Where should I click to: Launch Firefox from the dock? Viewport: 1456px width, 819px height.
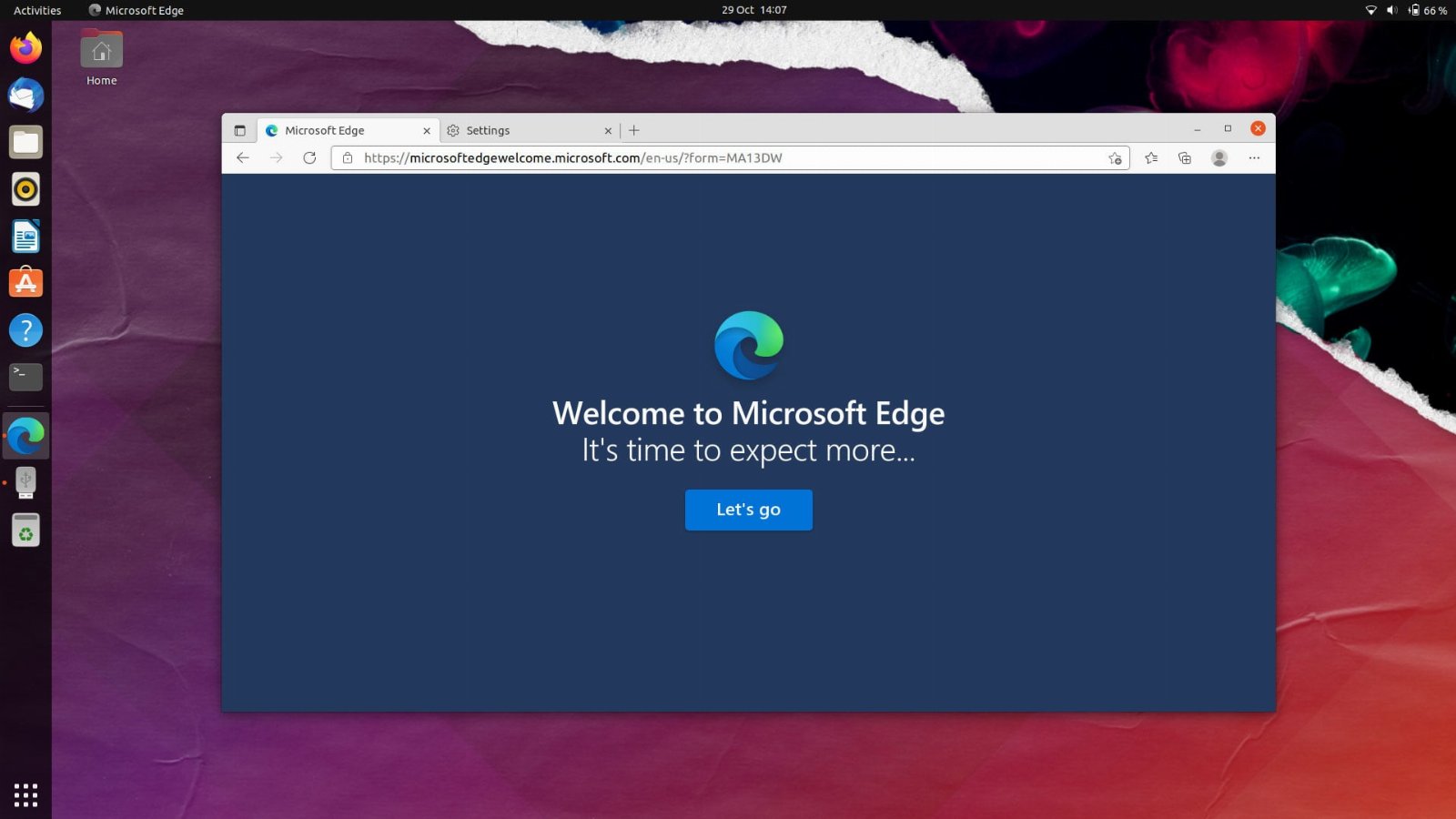[25, 47]
